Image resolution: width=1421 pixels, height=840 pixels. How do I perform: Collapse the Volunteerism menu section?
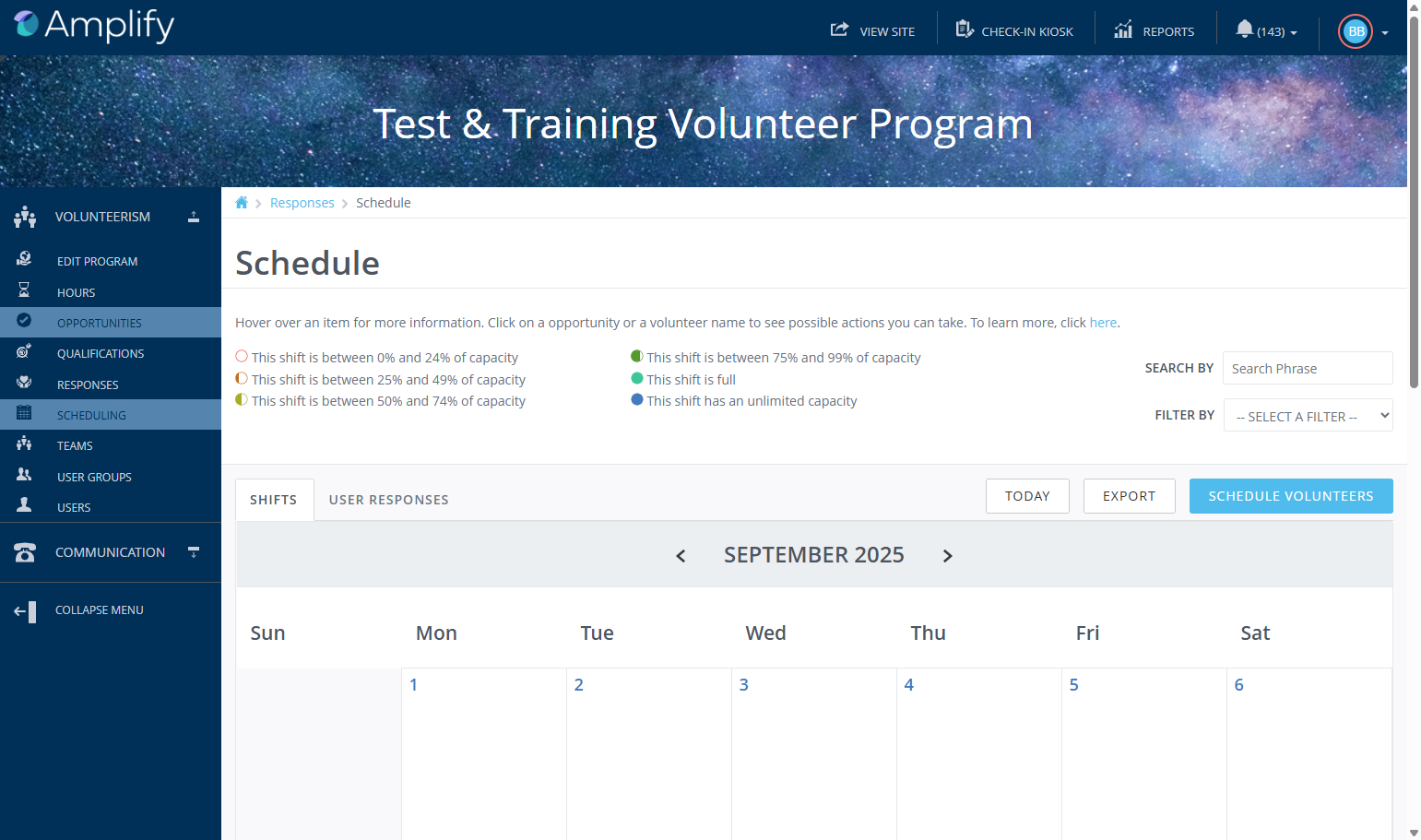[194, 217]
